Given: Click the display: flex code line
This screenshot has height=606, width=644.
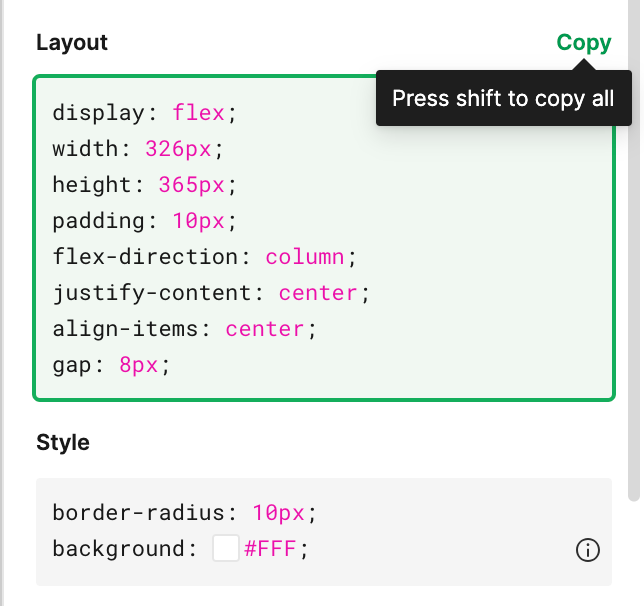Looking at the screenshot, I should point(145,113).
